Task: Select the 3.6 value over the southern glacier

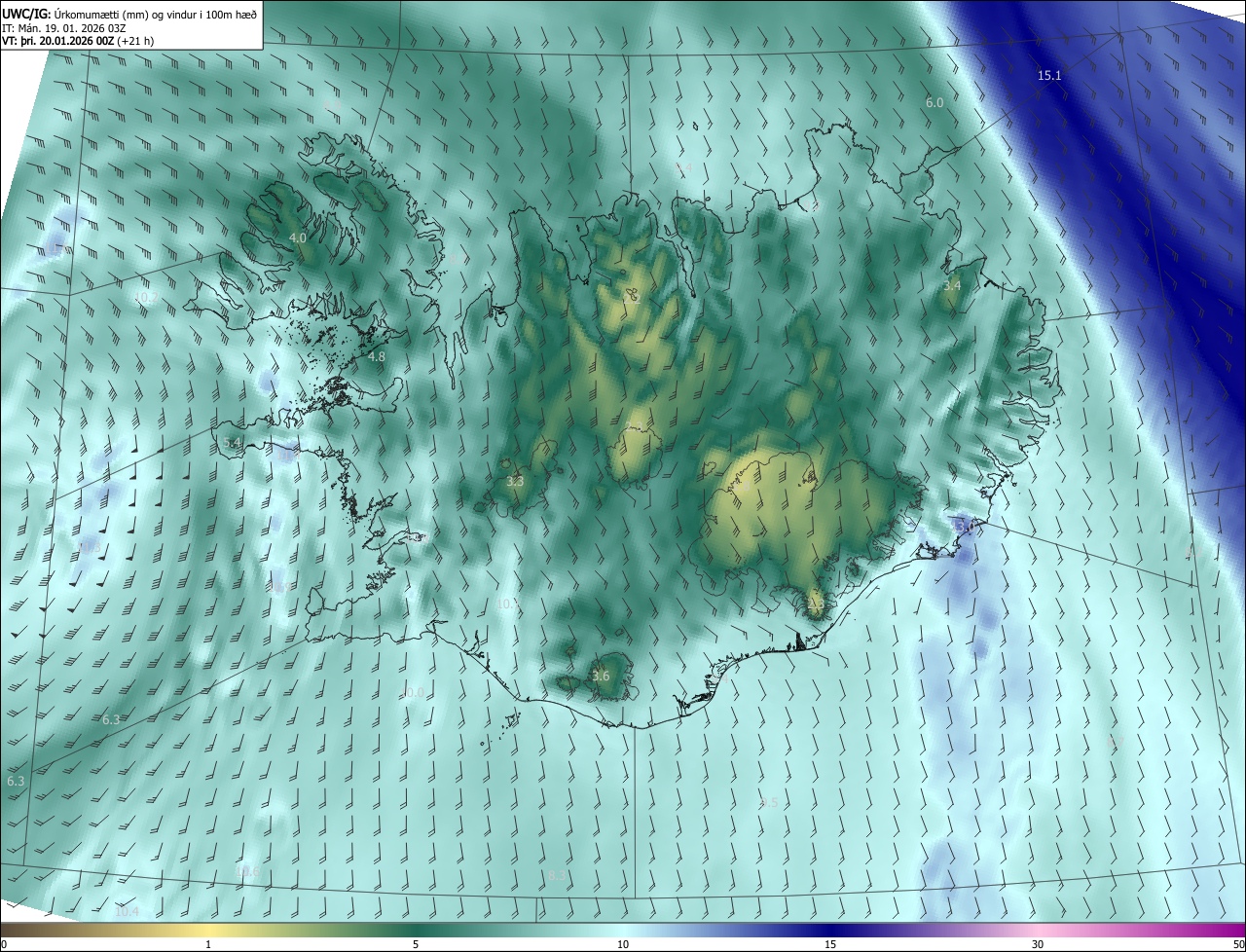Action: click(x=601, y=677)
